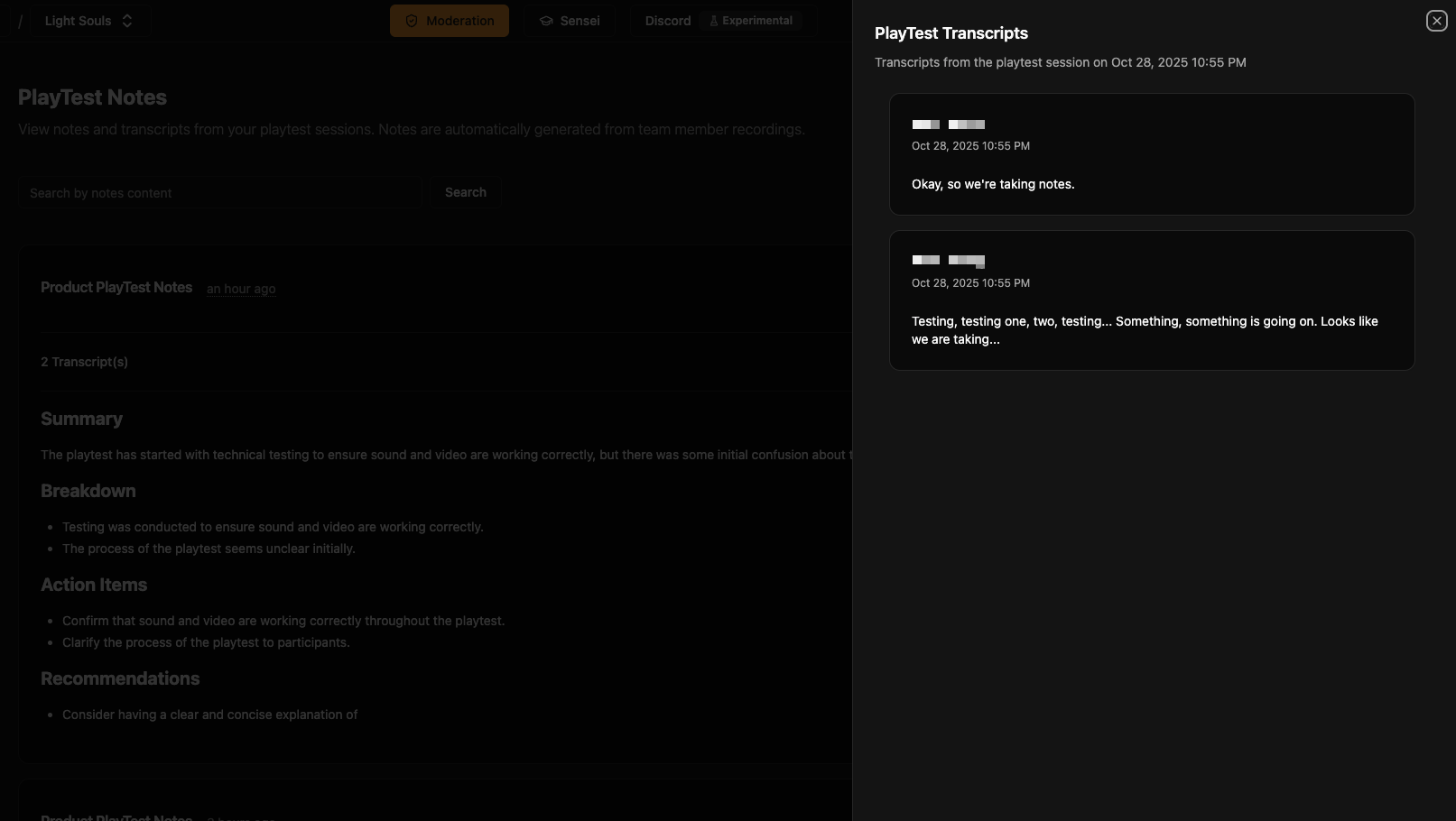
Task: Focus the Search by notes content field
Action: click(x=221, y=193)
